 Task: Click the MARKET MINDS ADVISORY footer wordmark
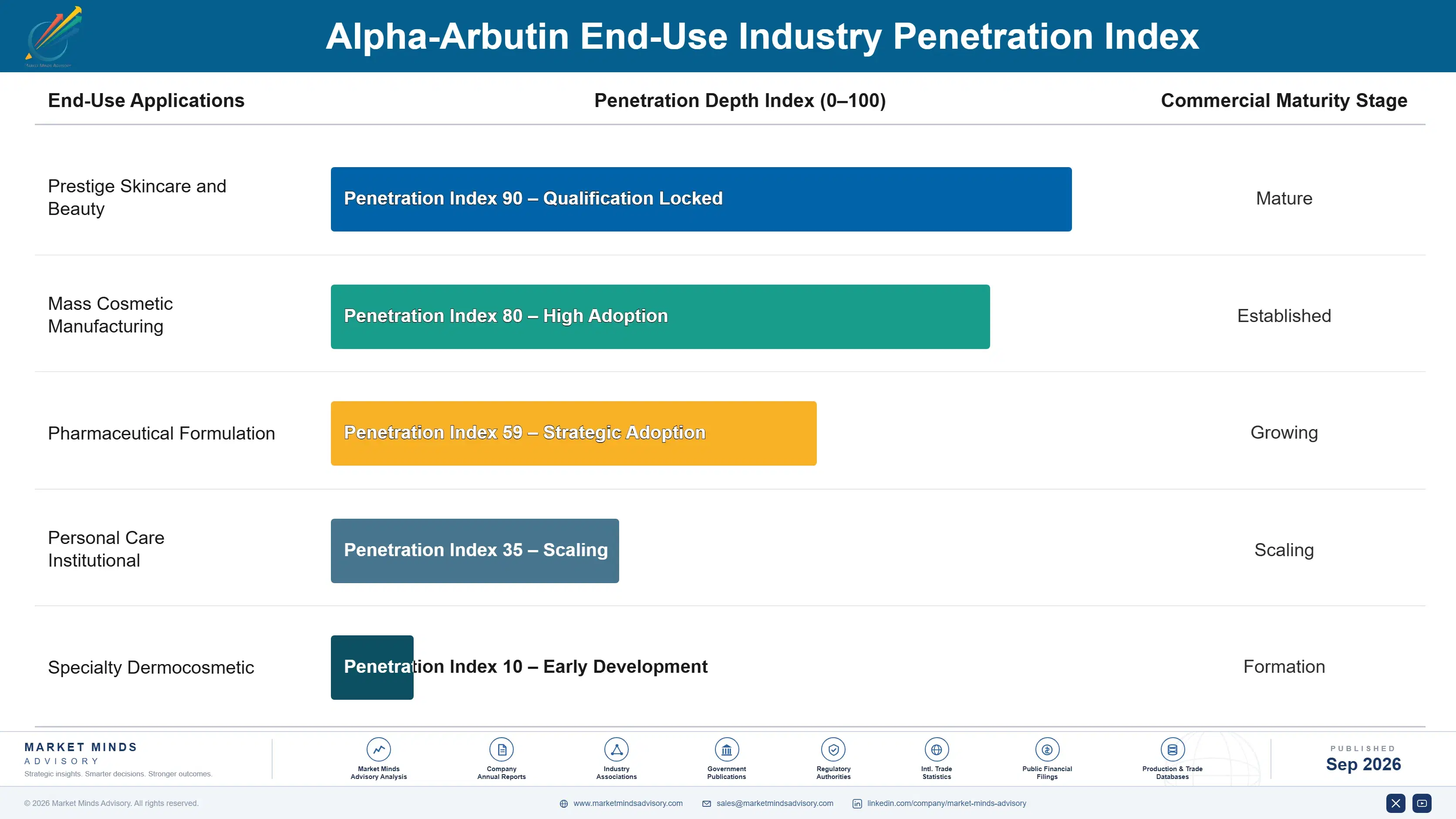coord(81,753)
